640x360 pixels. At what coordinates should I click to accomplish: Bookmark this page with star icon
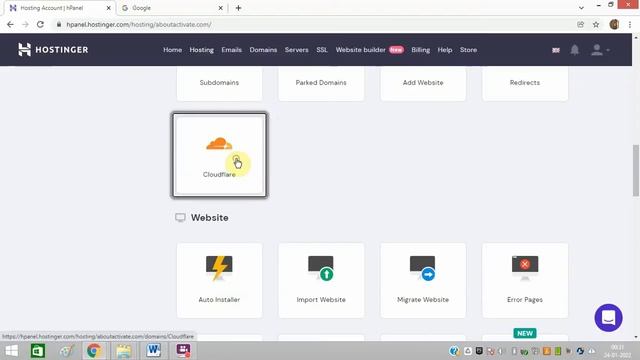coord(596,24)
